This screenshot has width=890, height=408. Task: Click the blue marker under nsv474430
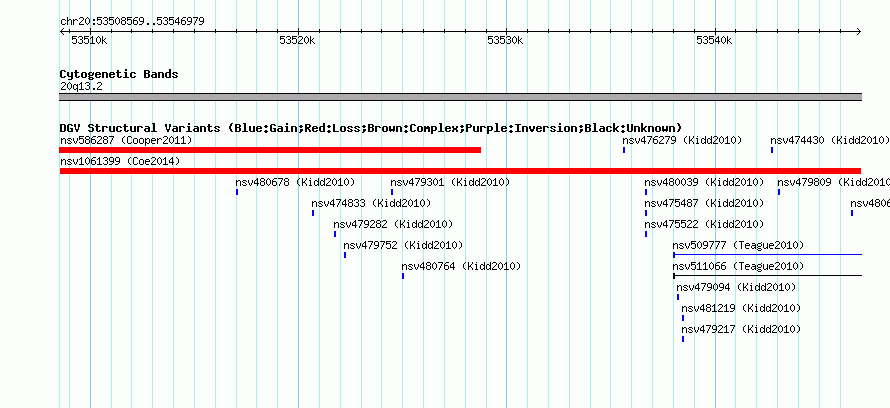(772, 150)
